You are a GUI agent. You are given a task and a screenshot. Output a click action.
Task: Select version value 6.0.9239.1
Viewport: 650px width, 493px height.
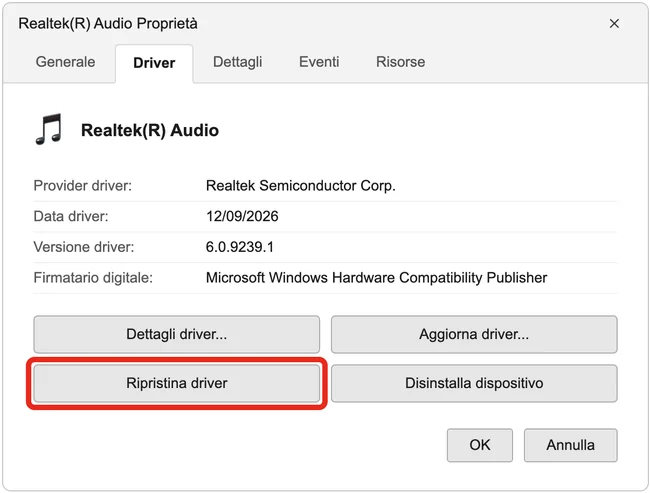point(240,247)
